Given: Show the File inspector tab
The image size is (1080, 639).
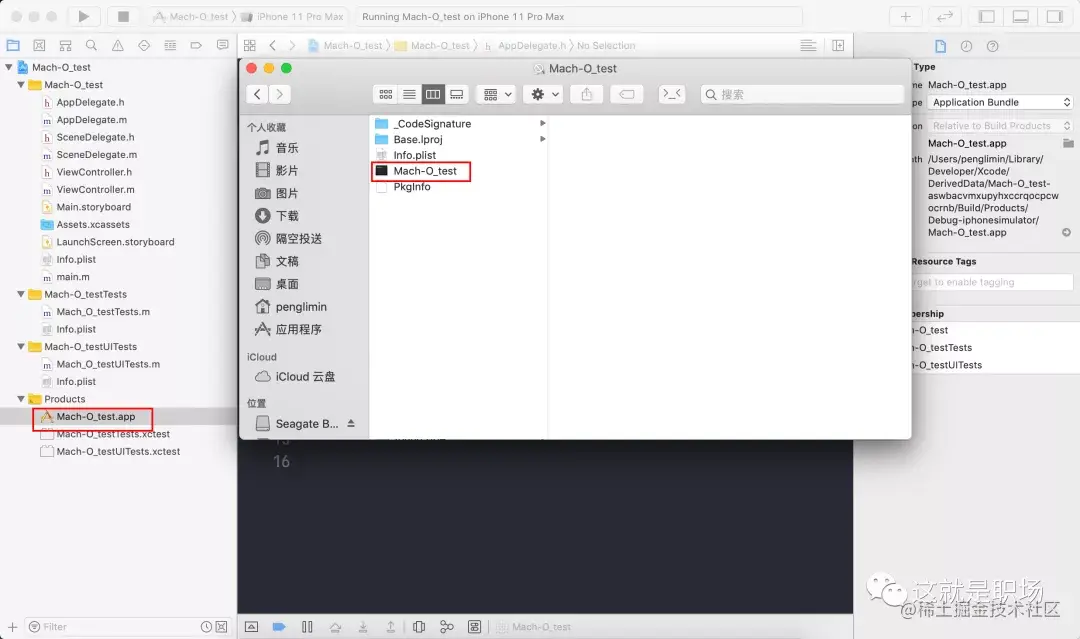Looking at the screenshot, I should (940, 46).
